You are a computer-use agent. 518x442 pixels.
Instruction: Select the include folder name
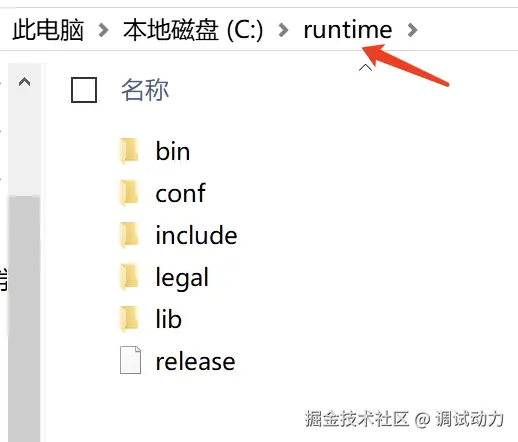click(x=196, y=235)
